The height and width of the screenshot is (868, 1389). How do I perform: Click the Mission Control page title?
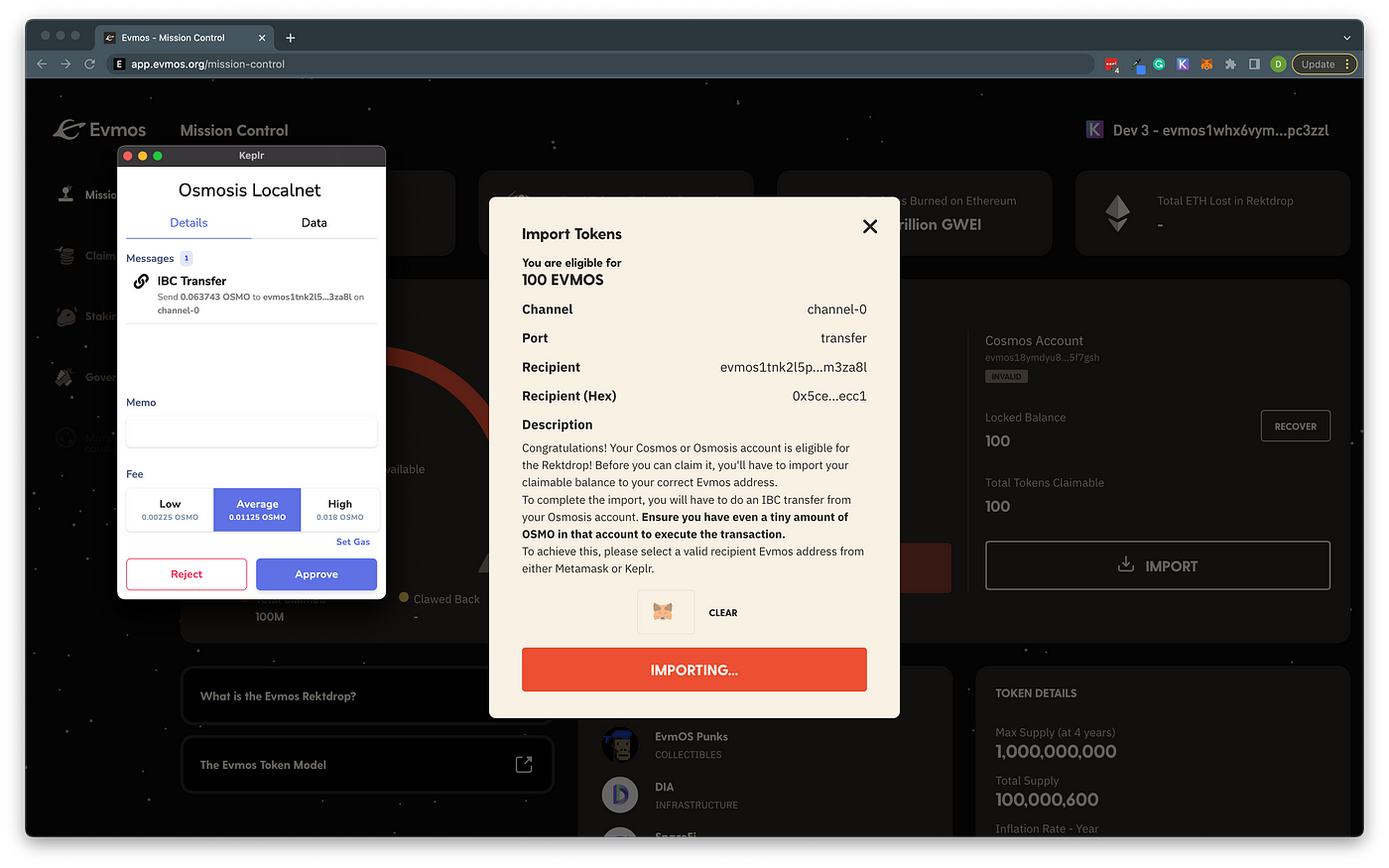(x=234, y=130)
